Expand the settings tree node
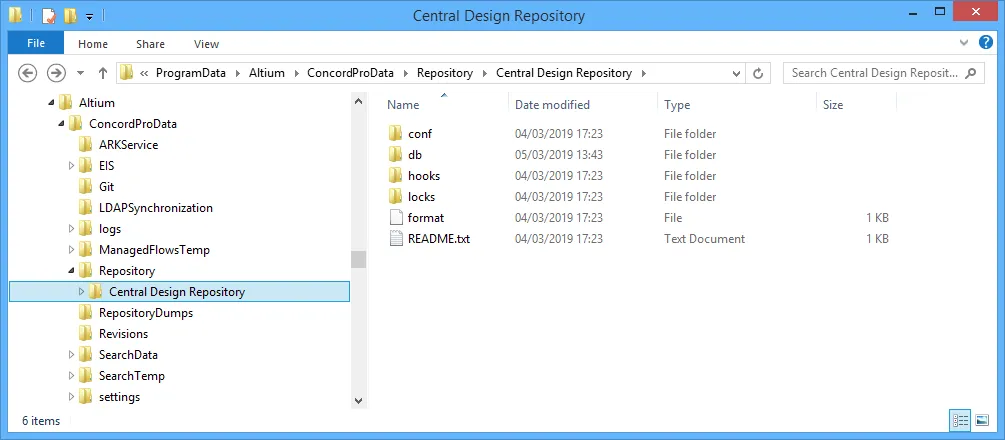 point(71,397)
